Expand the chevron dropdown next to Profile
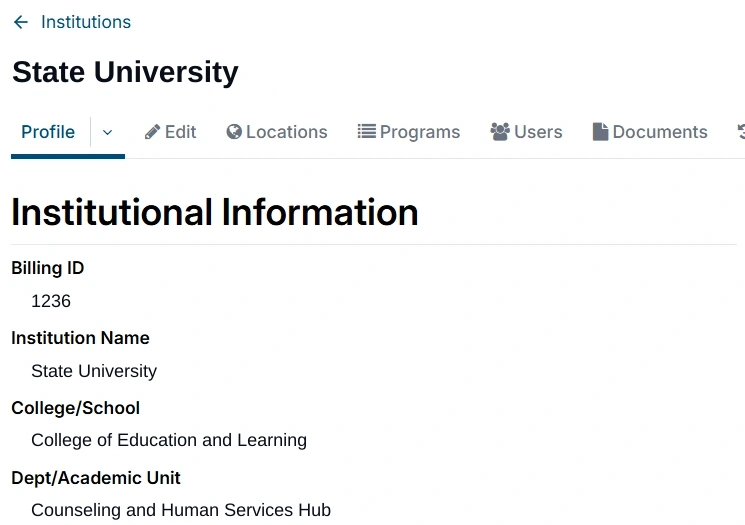 tap(107, 133)
